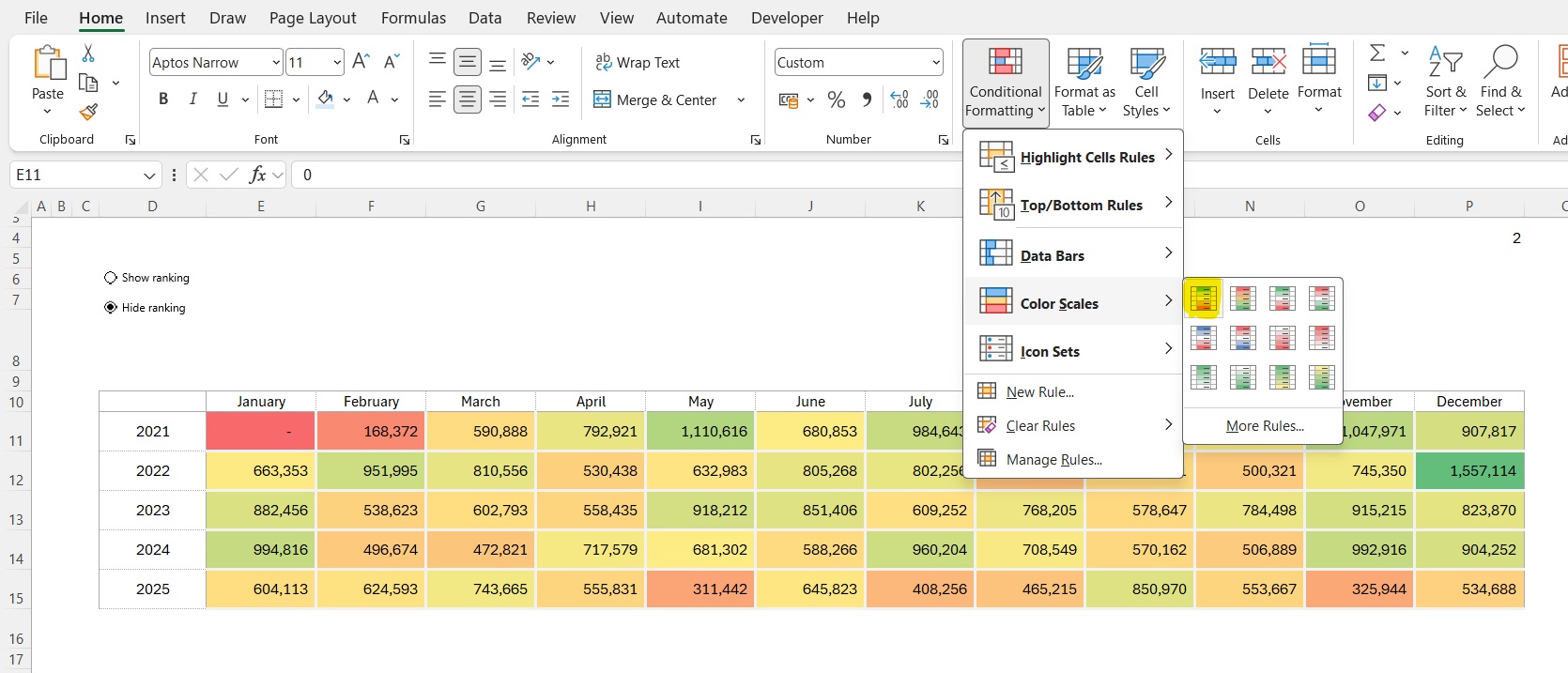Click the Paste clipboard icon

coord(48,62)
